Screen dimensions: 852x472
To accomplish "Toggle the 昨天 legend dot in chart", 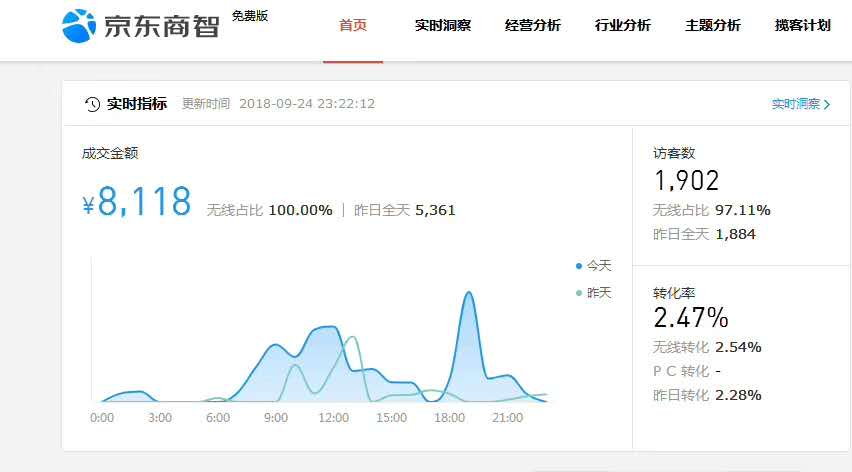I will [x=579, y=293].
